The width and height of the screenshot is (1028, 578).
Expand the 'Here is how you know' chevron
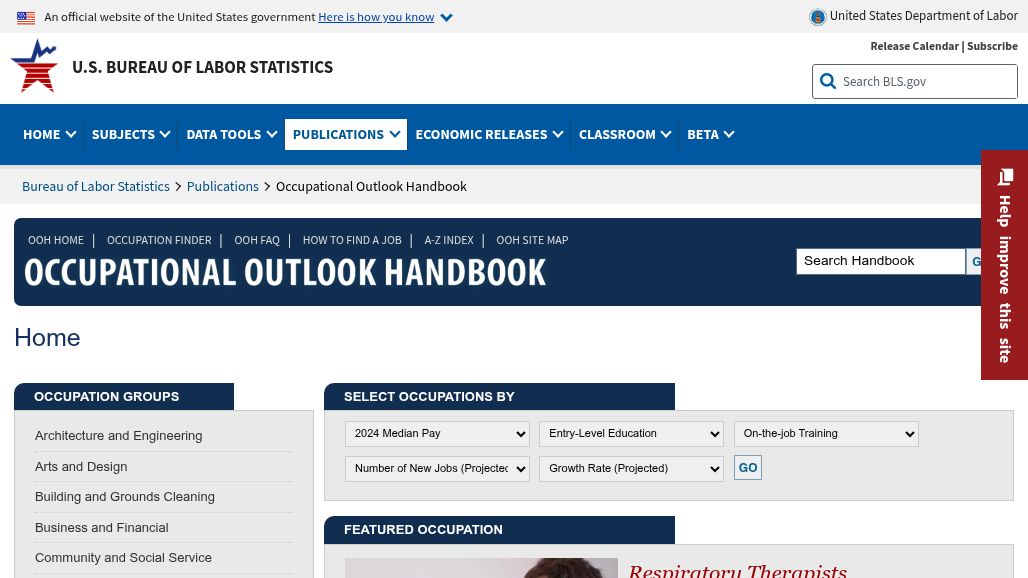click(446, 18)
